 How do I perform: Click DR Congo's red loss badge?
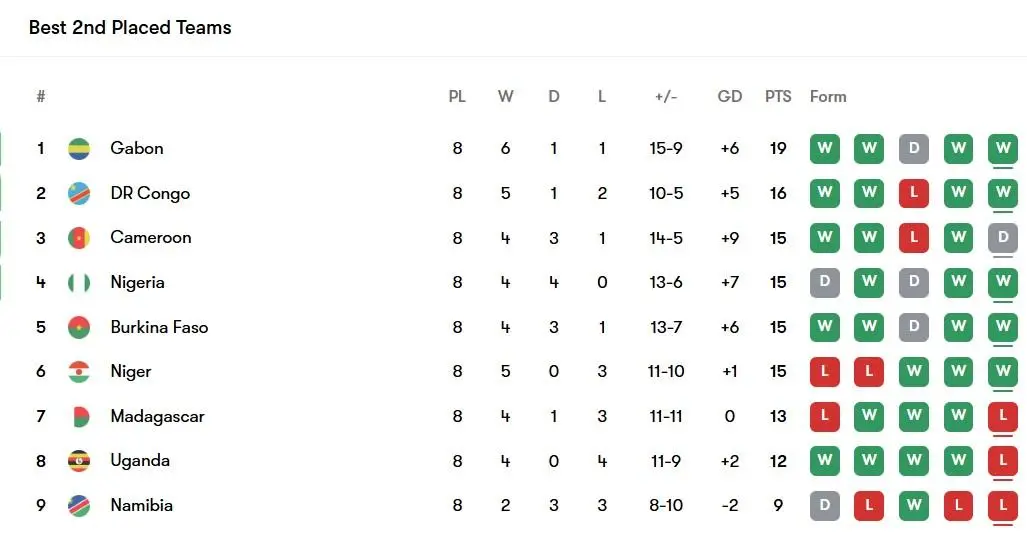(913, 193)
